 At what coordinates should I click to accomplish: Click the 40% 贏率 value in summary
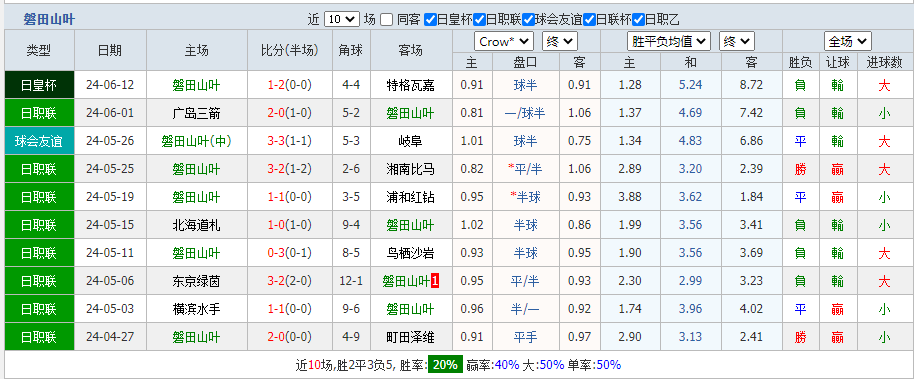point(507,365)
